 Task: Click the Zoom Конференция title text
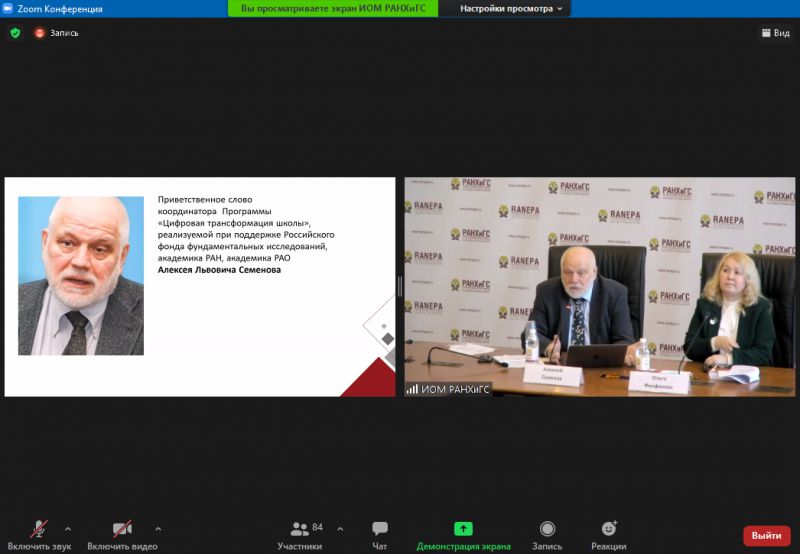pyautogui.click(x=60, y=9)
